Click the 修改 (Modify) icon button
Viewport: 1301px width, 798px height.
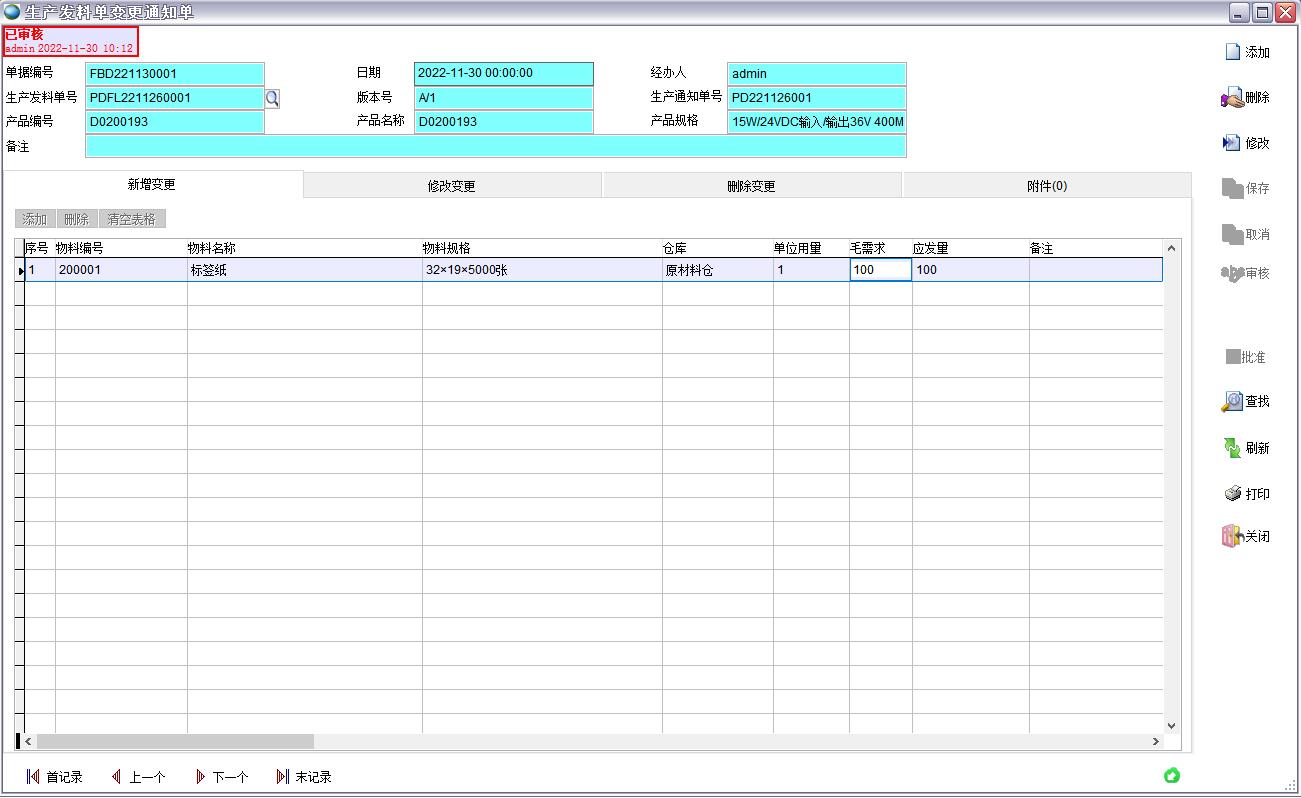pos(1232,143)
